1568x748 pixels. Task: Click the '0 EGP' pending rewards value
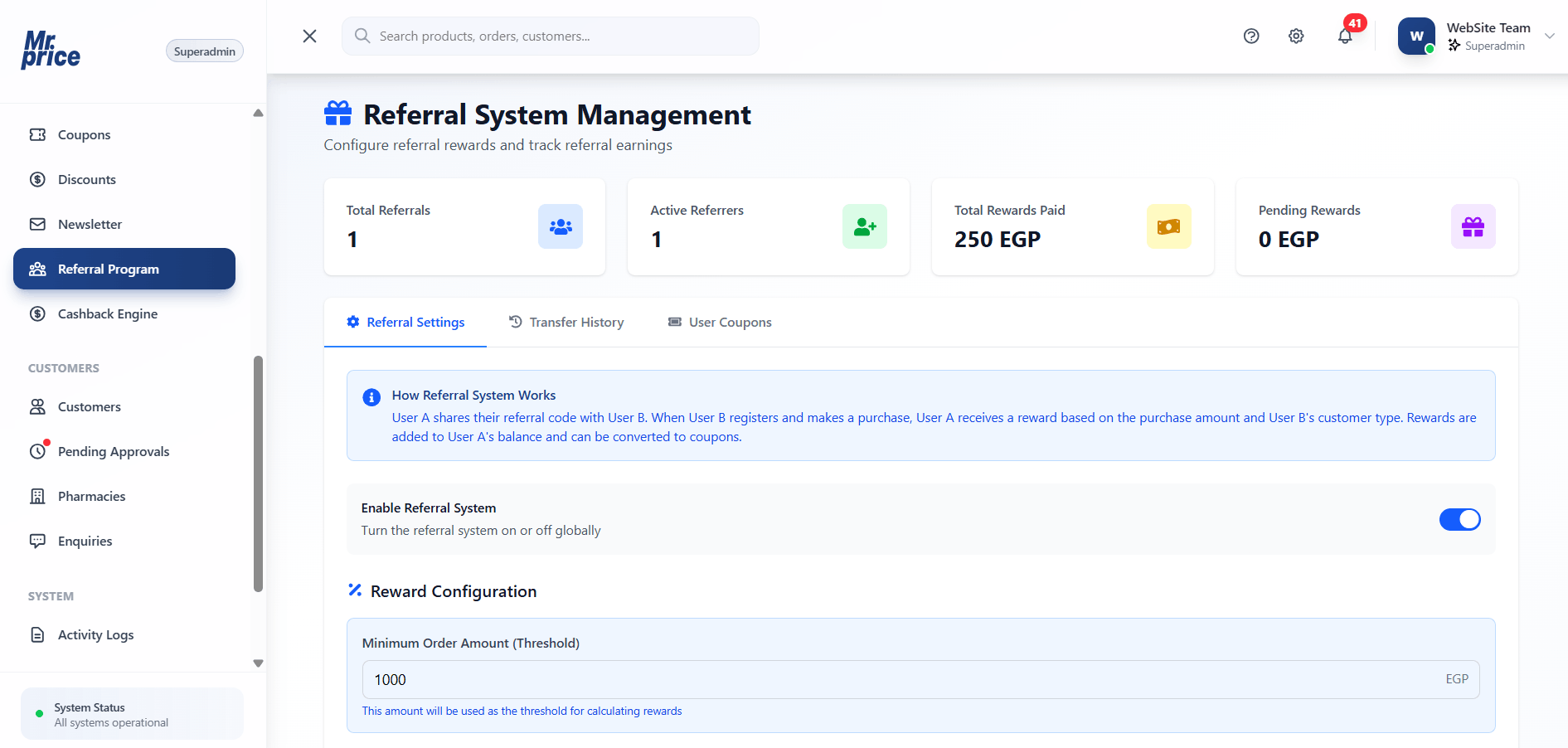1289,240
